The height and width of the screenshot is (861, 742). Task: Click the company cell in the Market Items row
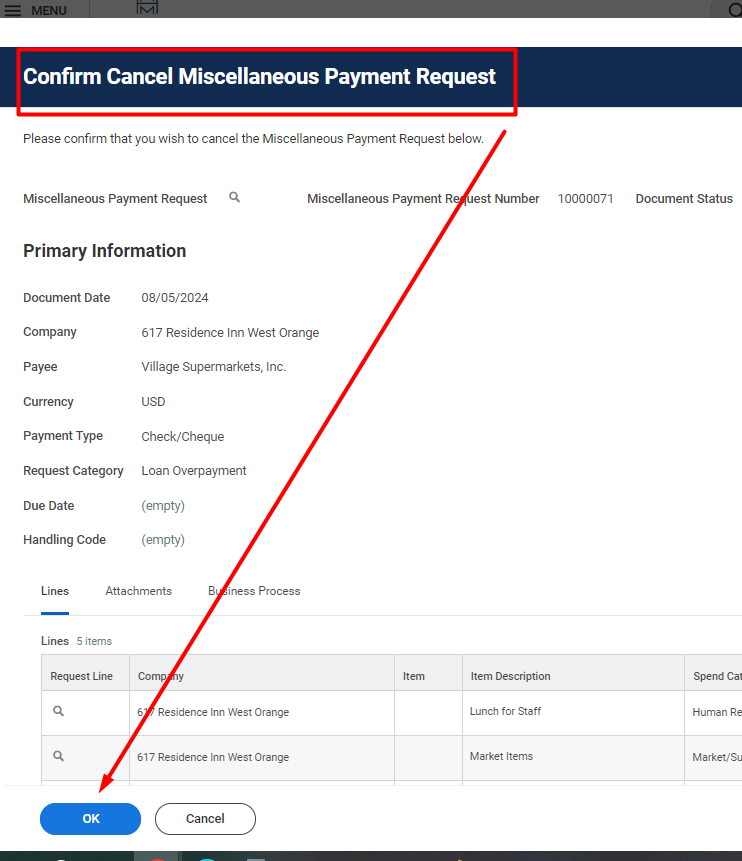(x=262, y=758)
